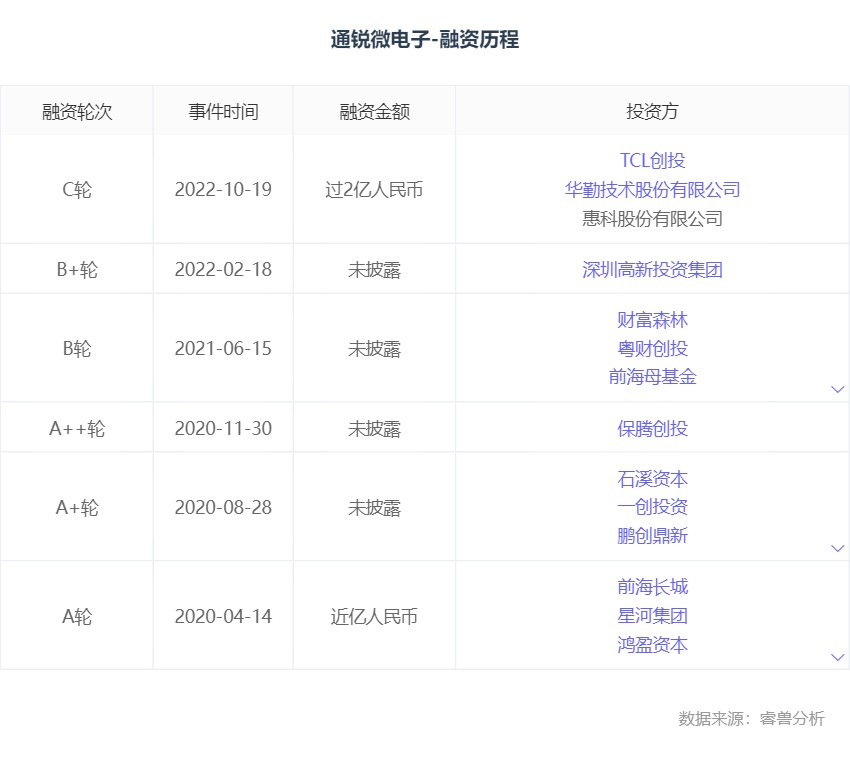
Task: Open 石溪资本 investor link
Action: [652, 479]
